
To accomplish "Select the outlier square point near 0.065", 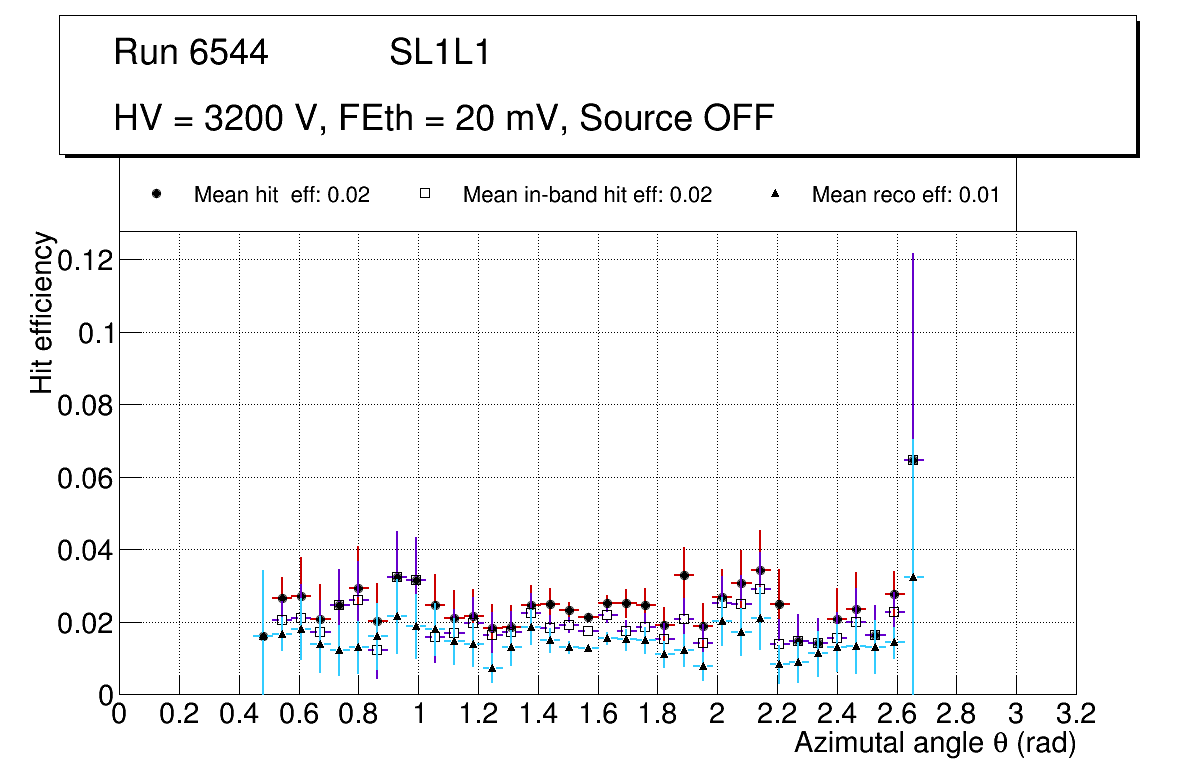I will tap(912, 460).
